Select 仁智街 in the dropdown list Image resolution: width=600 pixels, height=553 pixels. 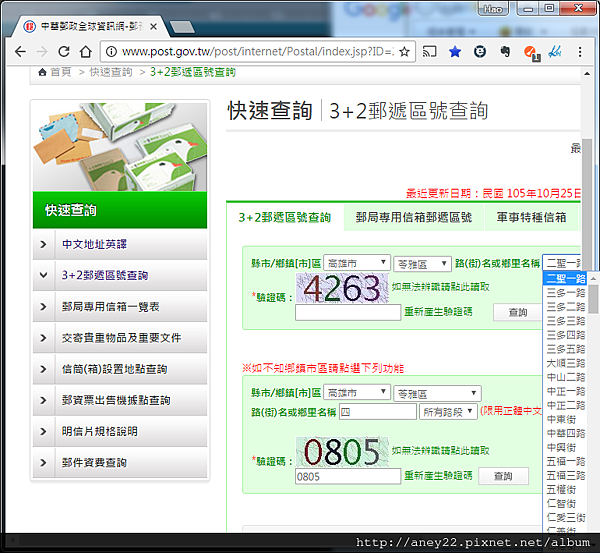pos(565,504)
